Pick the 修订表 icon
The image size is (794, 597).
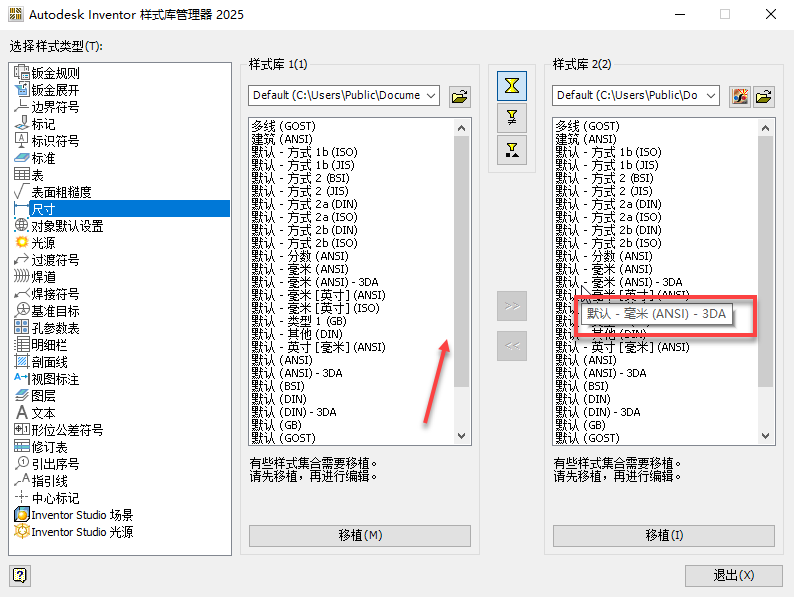pyautogui.click(x=21, y=447)
